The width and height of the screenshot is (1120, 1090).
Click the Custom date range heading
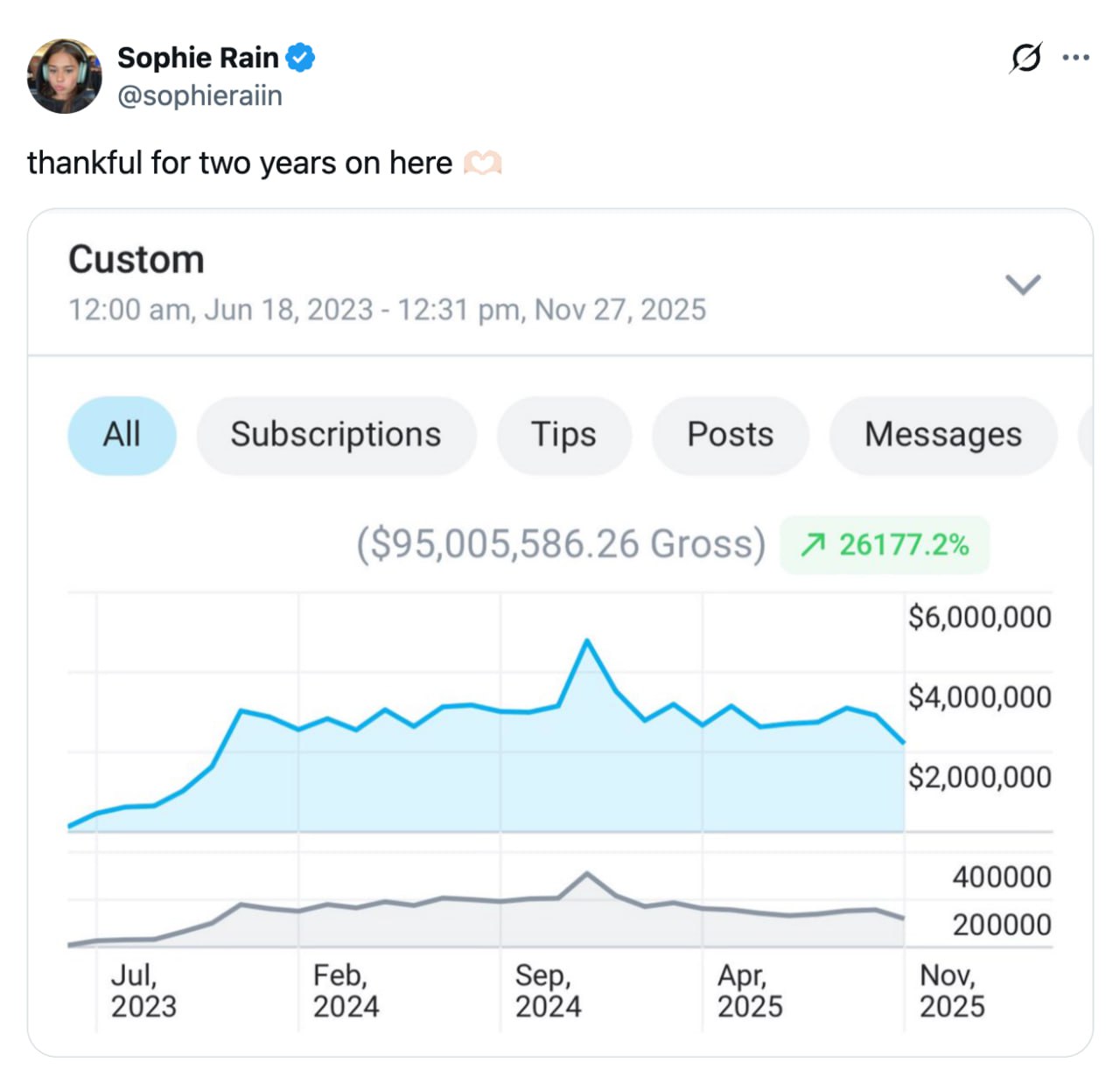tap(136, 260)
